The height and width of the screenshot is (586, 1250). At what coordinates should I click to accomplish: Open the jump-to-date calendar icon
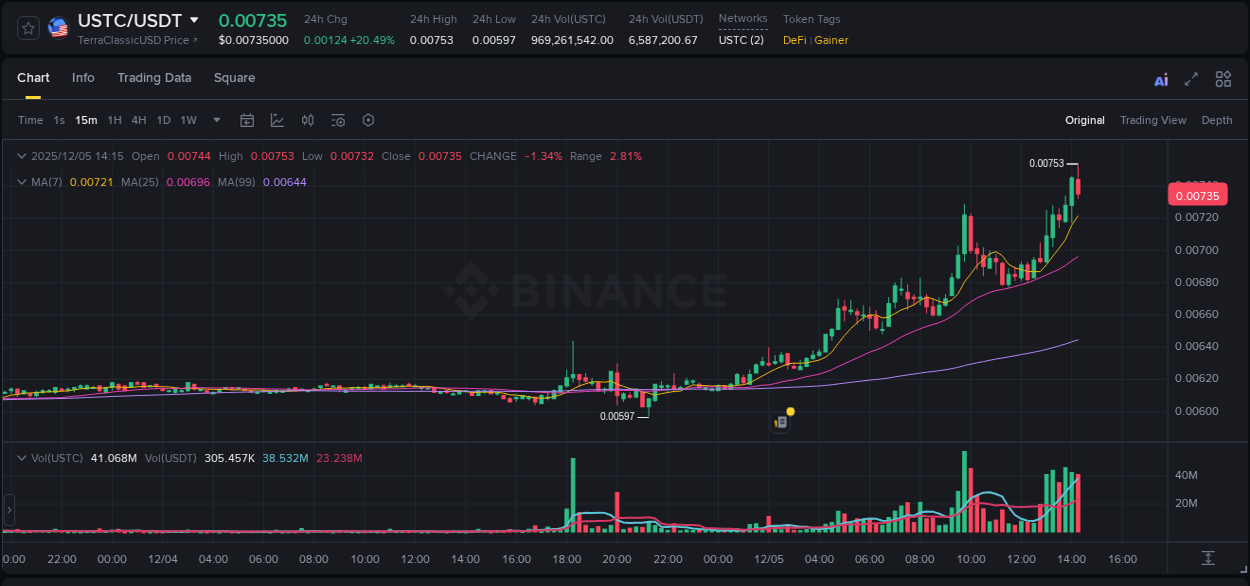247,120
